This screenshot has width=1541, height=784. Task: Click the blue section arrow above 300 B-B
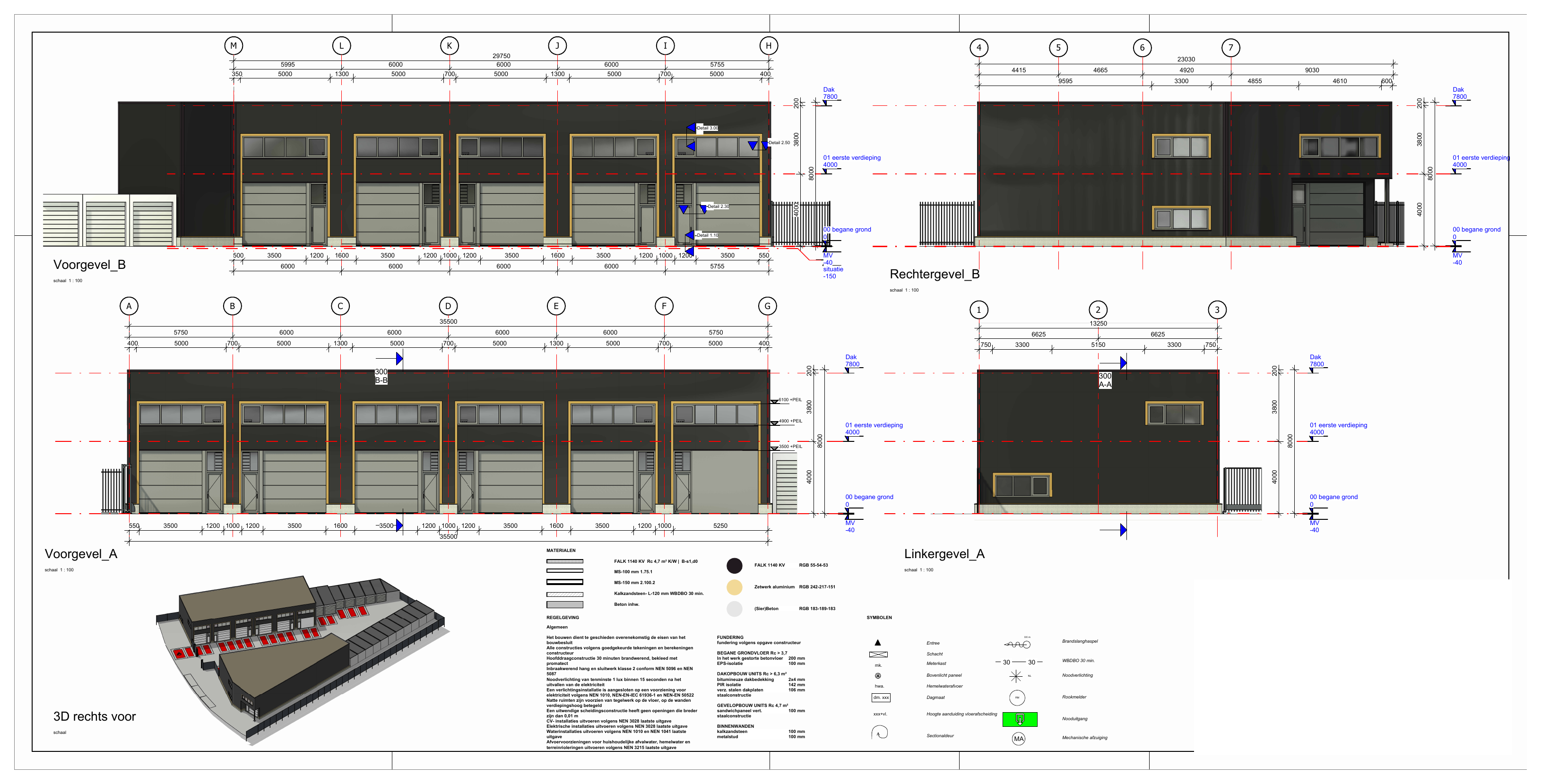tap(399, 358)
